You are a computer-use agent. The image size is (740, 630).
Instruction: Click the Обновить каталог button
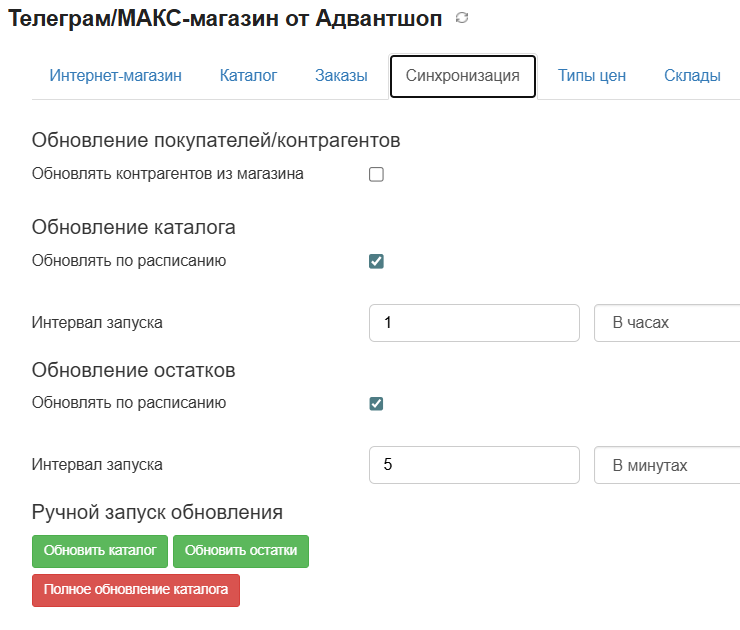point(100,551)
